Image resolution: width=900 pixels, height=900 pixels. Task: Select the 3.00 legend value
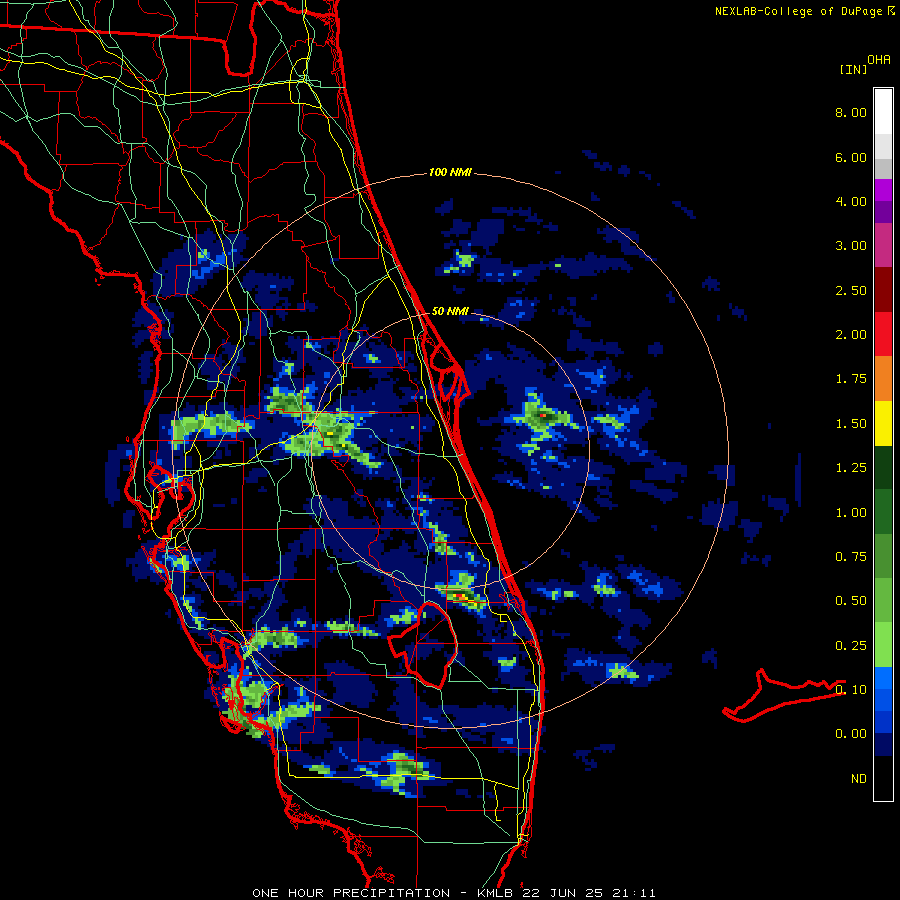pos(851,246)
